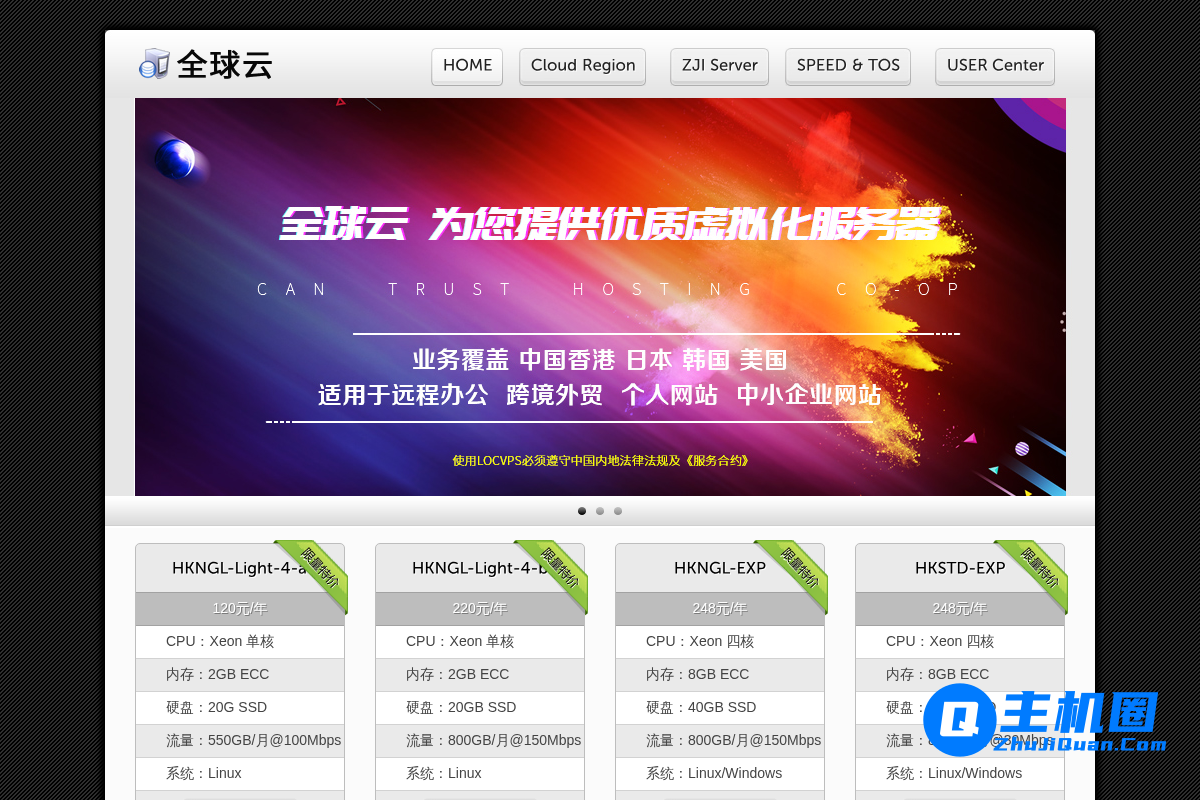Click 流量：800GB/月@150Mbps in HKNGL-Light-4-b
Viewport: 1200px width, 800px height.
pyautogui.click(x=480, y=740)
